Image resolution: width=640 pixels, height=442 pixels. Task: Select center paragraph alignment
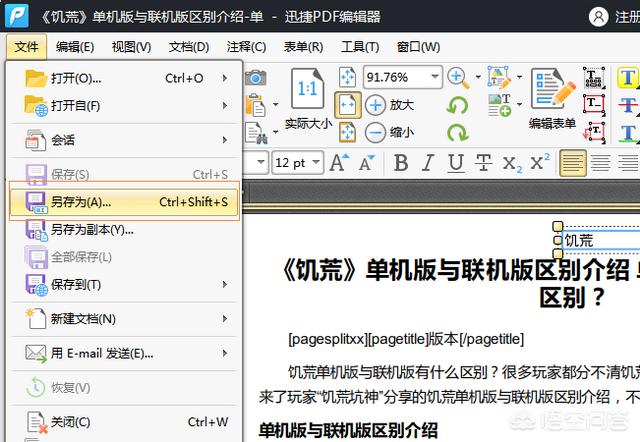[600, 163]
